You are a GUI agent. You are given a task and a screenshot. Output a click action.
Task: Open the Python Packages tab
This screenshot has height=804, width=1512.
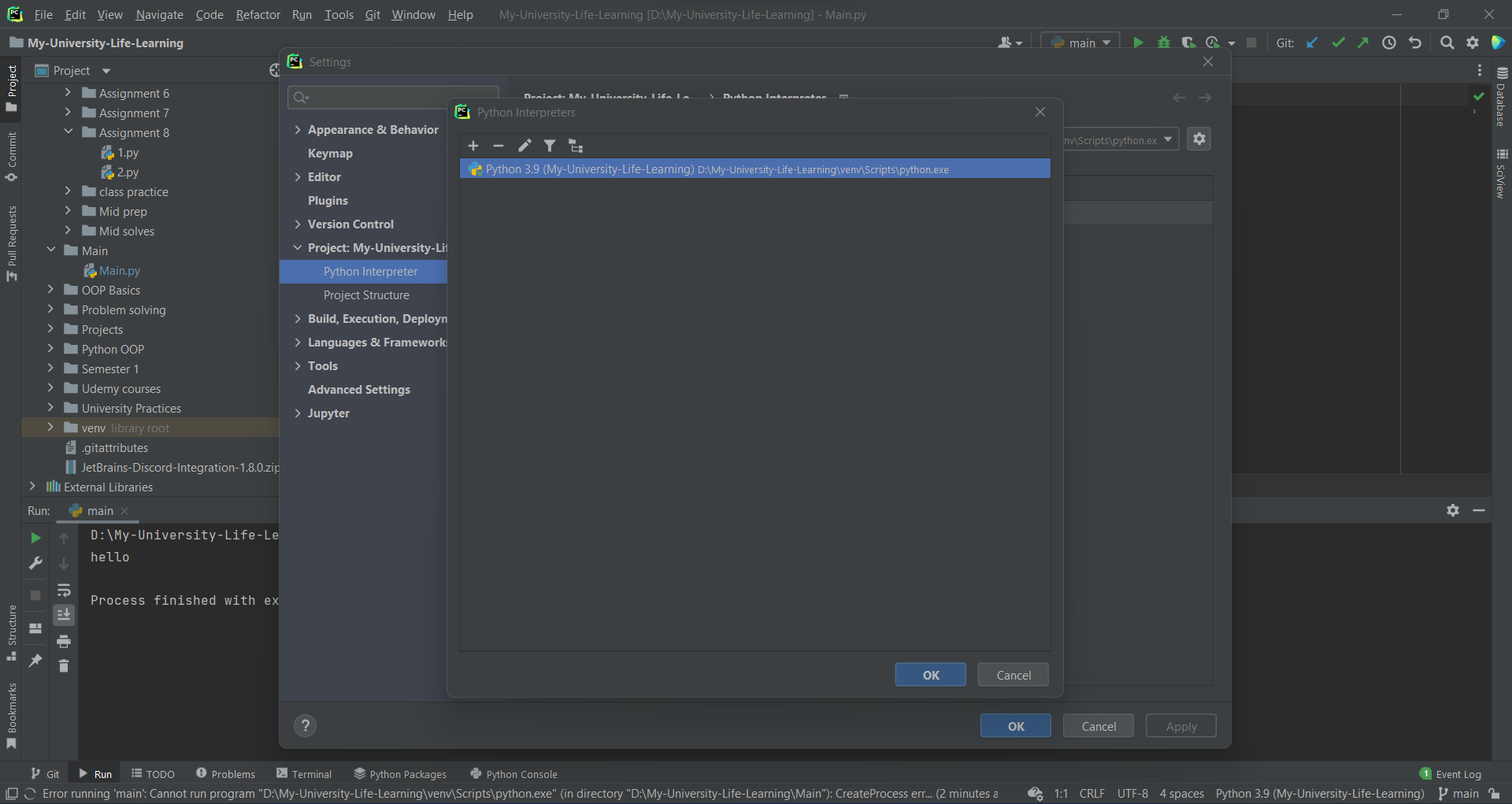(x=400, y=774)
